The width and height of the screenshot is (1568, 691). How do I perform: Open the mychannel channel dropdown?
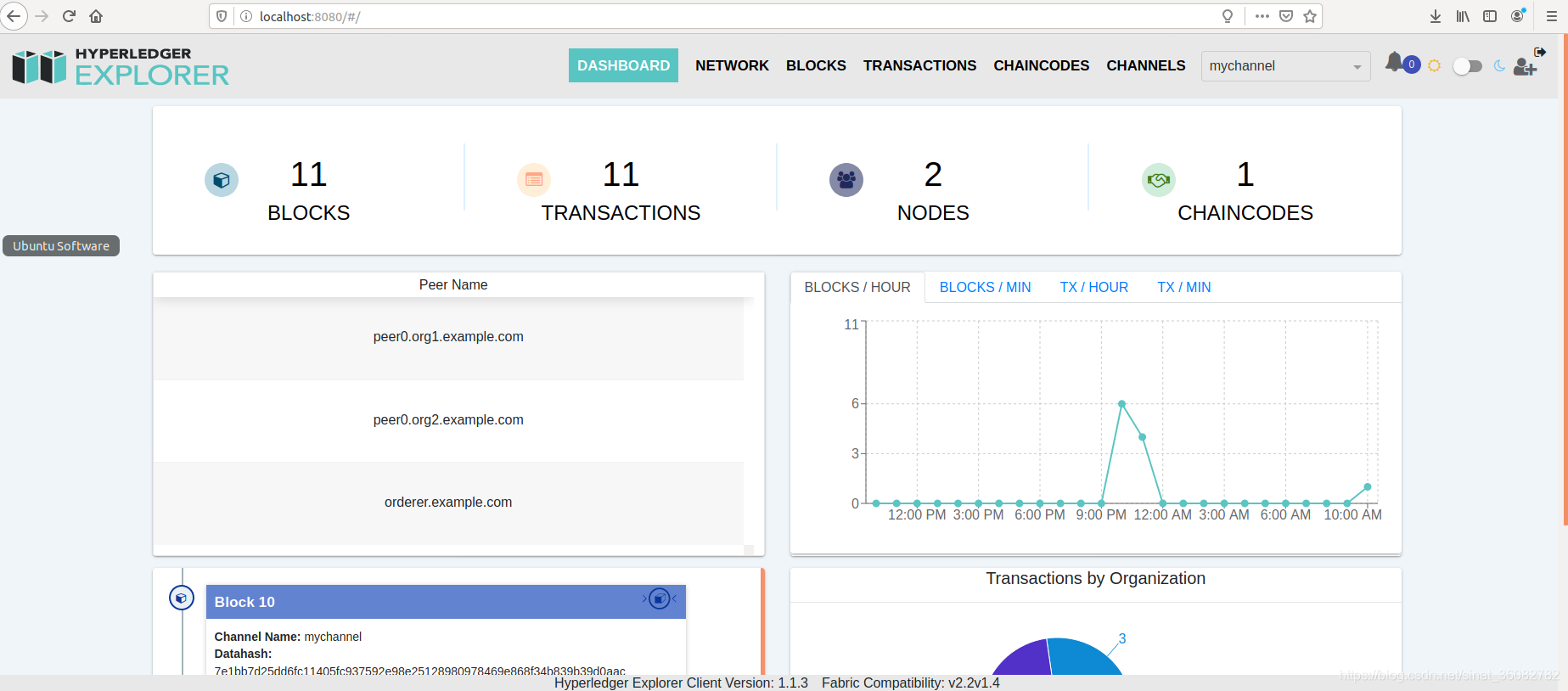point(1285,66)
